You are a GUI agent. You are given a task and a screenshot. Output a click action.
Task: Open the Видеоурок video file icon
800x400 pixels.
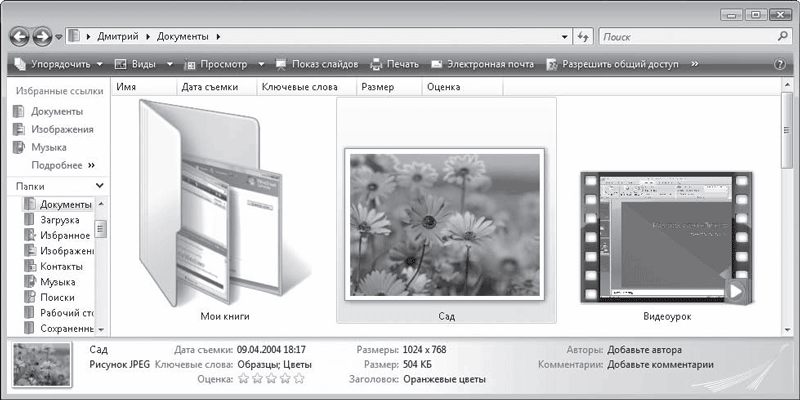click(664, 235)
